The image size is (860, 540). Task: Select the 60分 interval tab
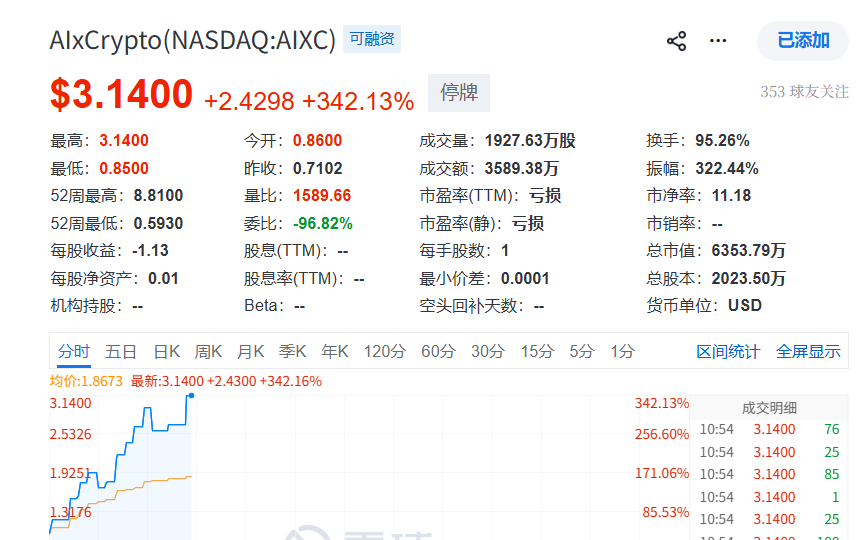tap(438, 351)
